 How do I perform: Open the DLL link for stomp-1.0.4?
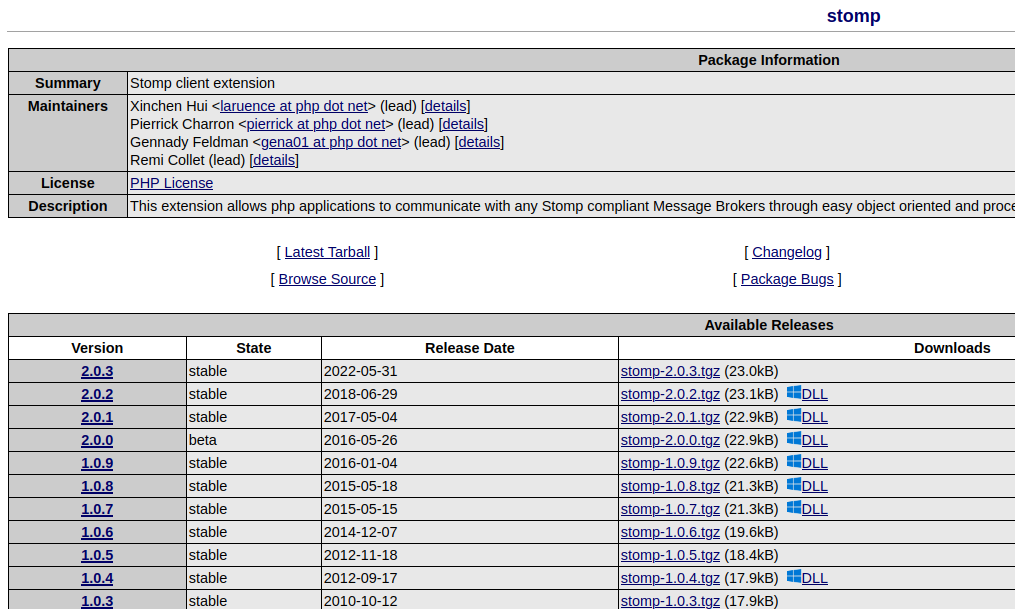point(814,578)
